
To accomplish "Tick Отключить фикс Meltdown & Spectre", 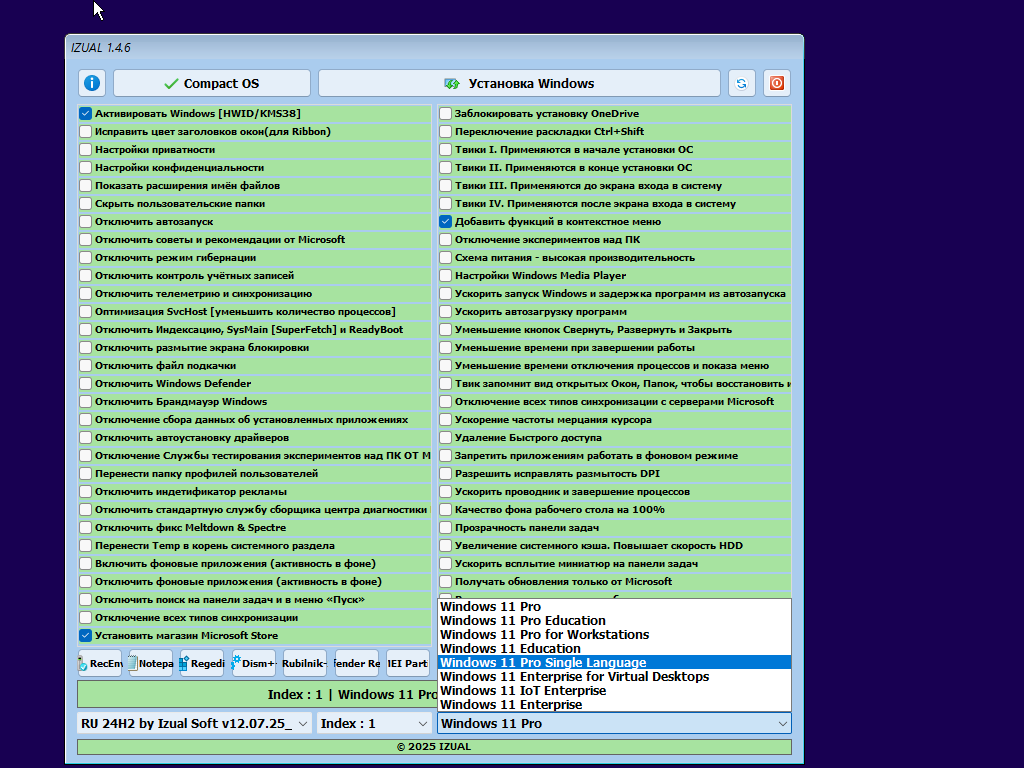I will tap(86, 528).
